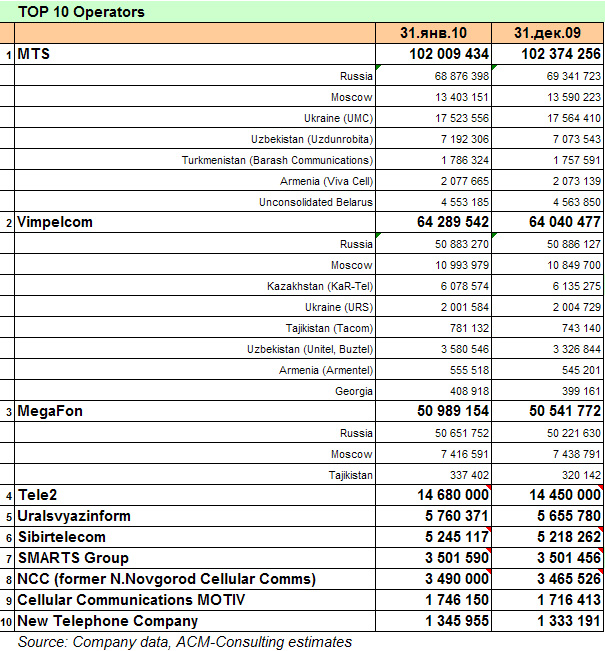Select Uzbekistan (Uzdunrobita) row label

313,139
